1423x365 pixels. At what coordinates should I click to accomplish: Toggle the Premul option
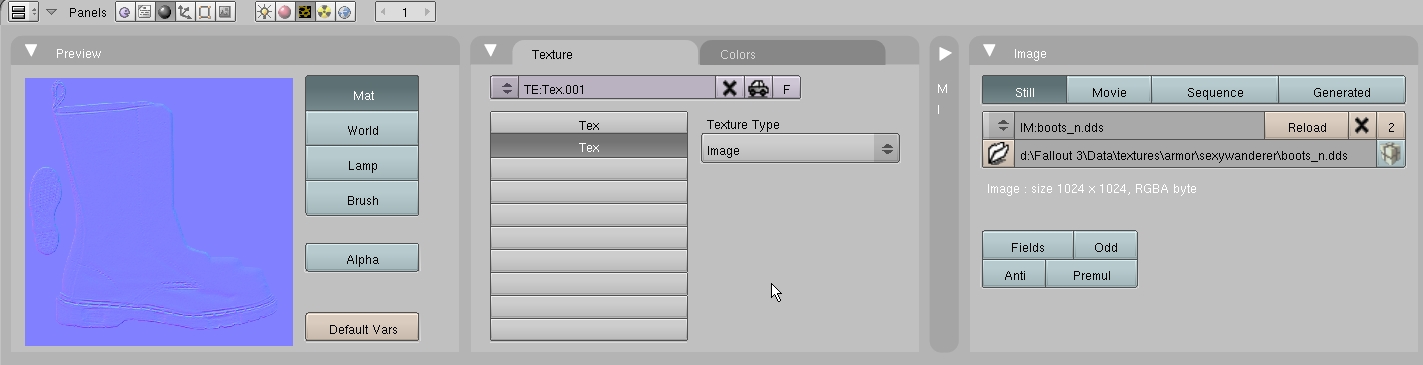point(1091,274)
